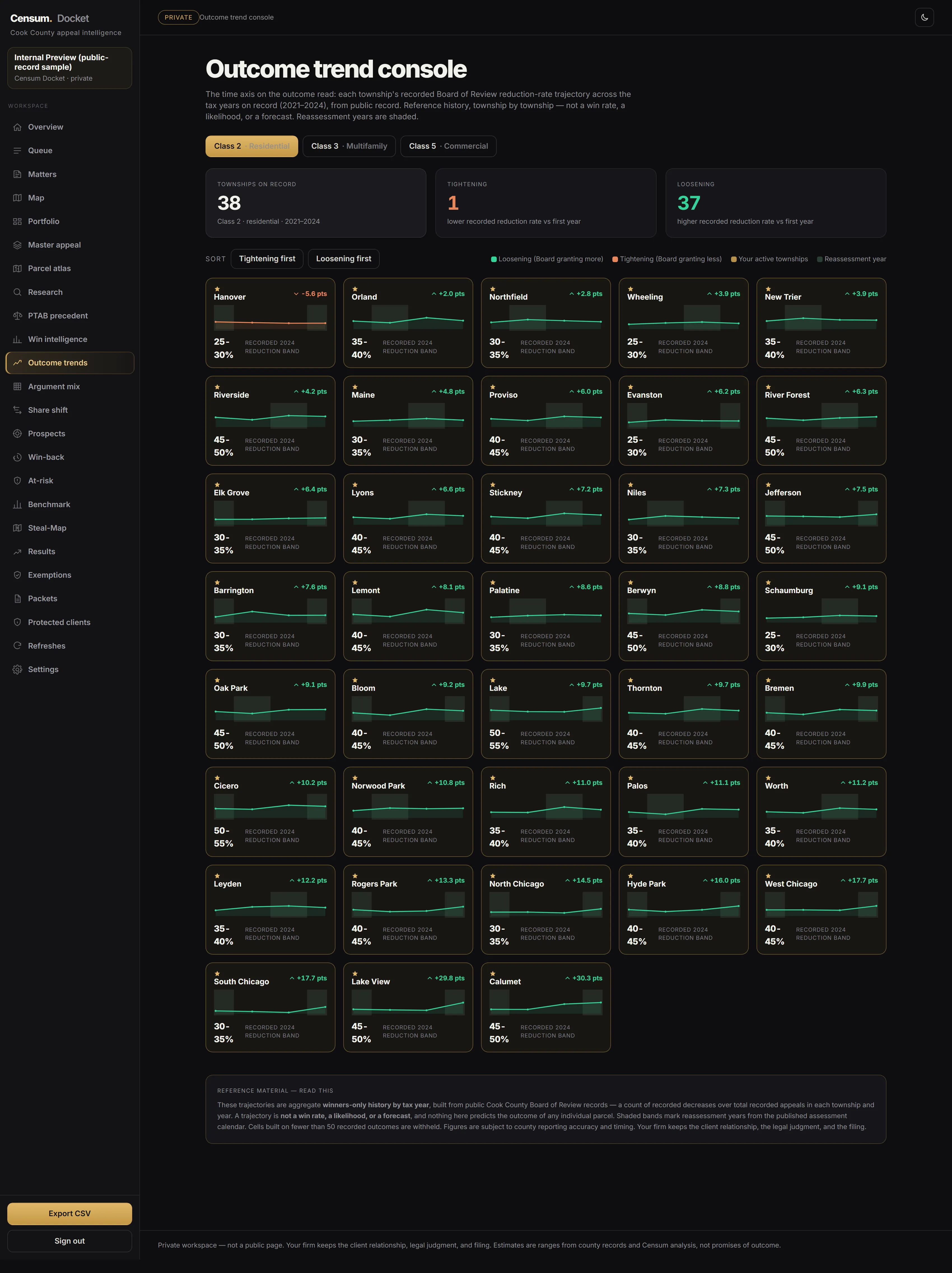Click the PTAB precedent scales icon
The width and height of the screenshot is (952, 1273).
point(17,316)
